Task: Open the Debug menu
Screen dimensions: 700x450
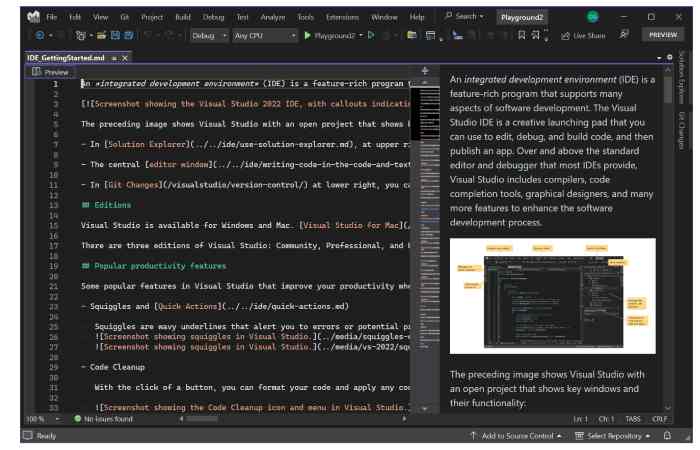Action: coord(213,17)
